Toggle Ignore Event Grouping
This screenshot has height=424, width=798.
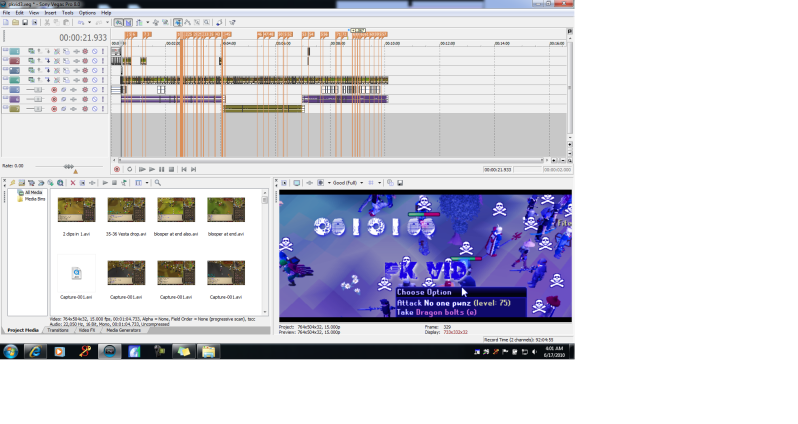(165, 22)
